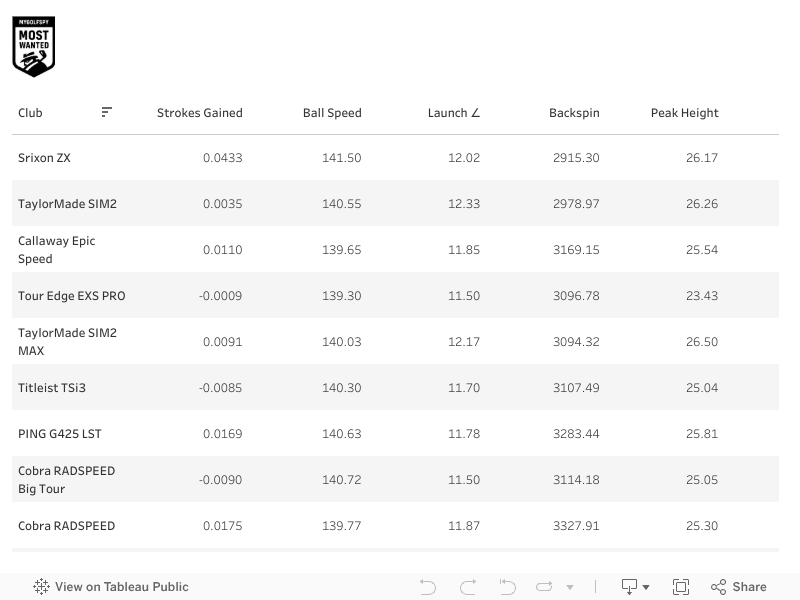Click the peak height value 26.50
The height and width of the screenshot is (600, 800).
point(702,342)
